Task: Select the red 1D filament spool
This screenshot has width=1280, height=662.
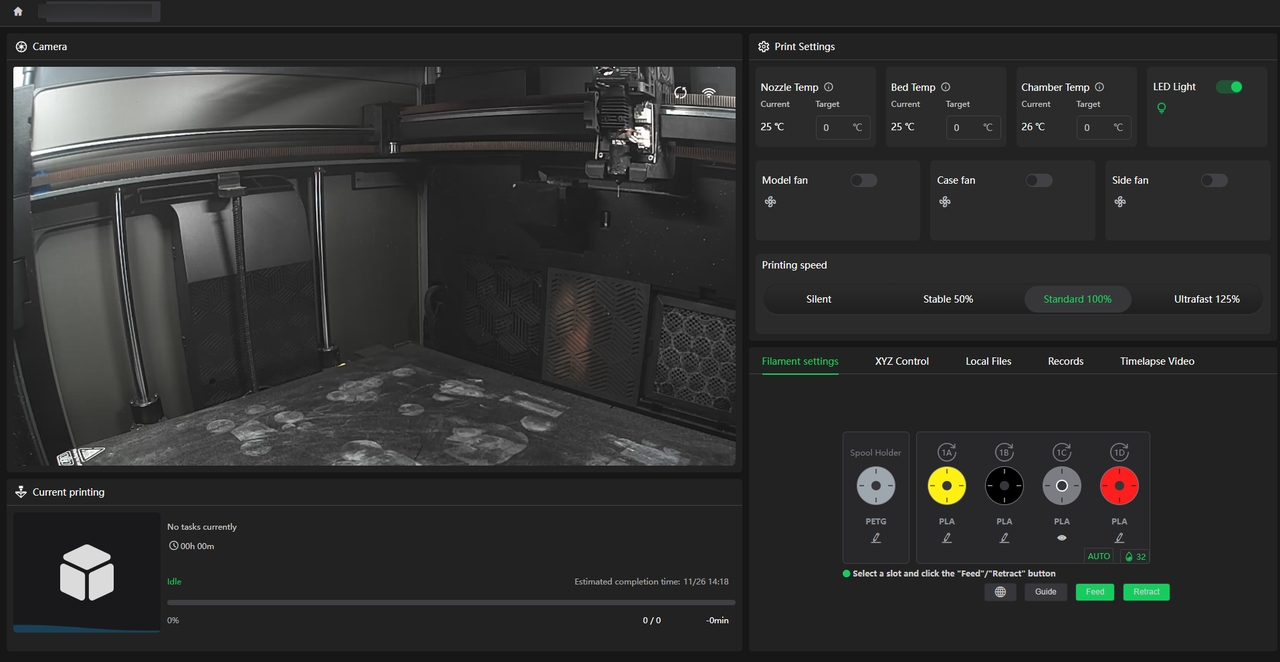Action: pos(1119,486)
